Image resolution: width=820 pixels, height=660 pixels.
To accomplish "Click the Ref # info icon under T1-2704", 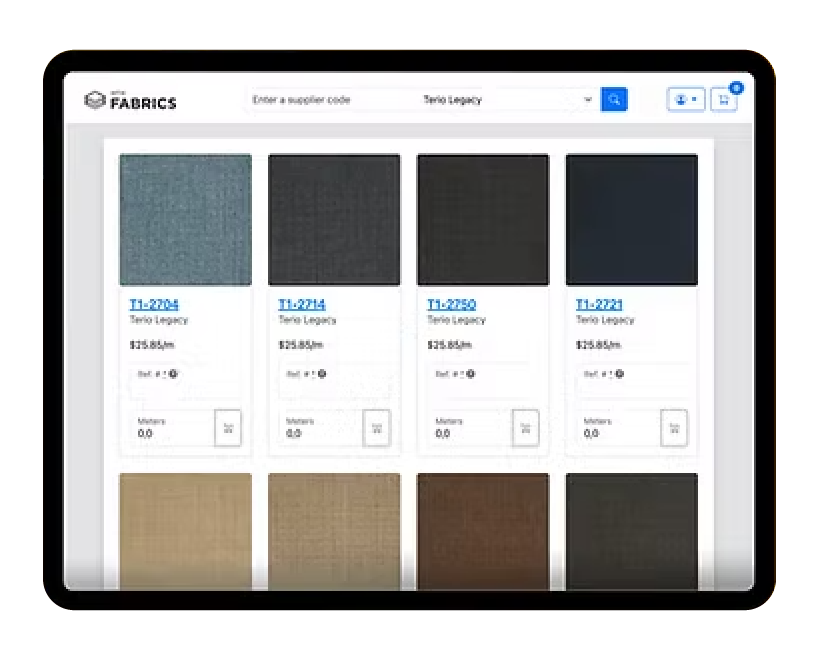I will (173, 373).
